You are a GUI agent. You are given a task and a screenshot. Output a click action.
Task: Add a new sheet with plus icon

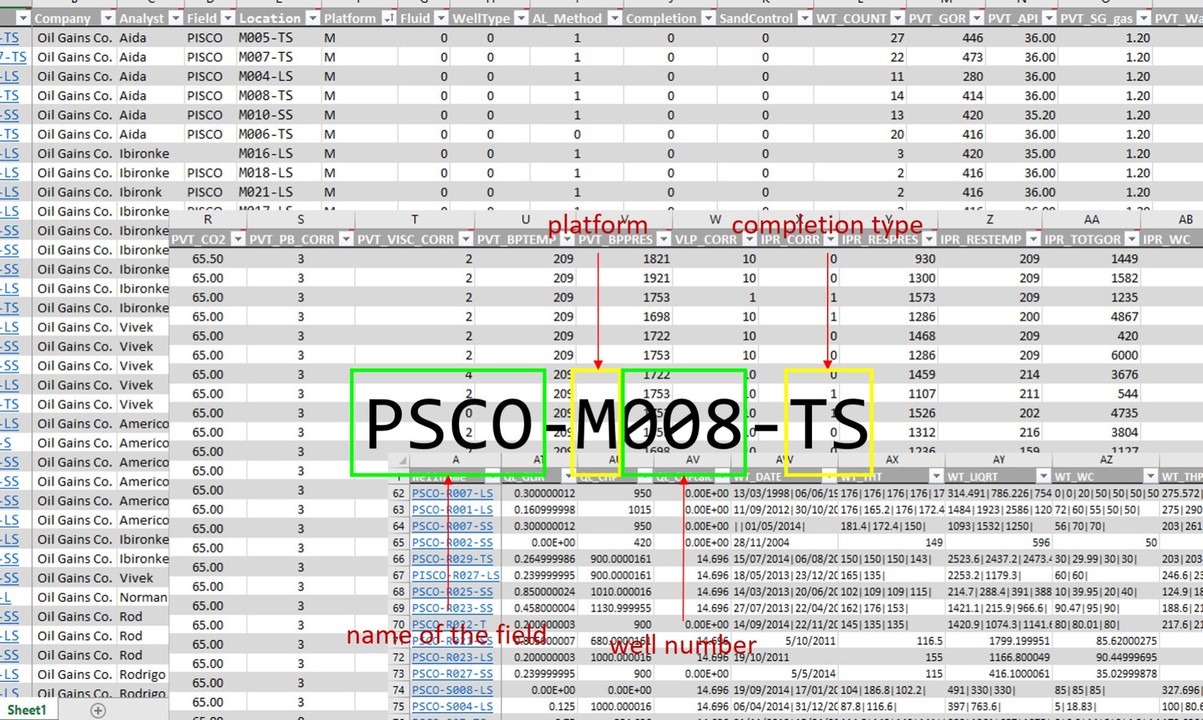point(97,710)
